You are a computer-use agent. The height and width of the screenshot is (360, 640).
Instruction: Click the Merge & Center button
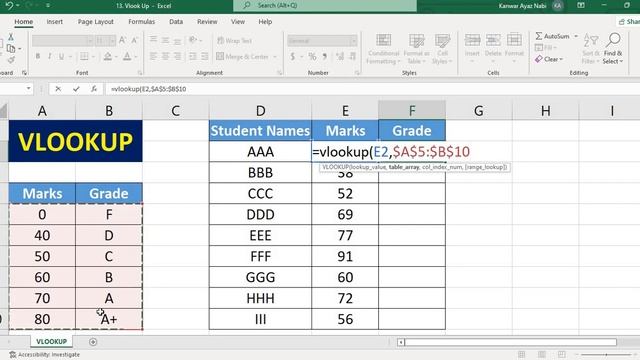242,56
